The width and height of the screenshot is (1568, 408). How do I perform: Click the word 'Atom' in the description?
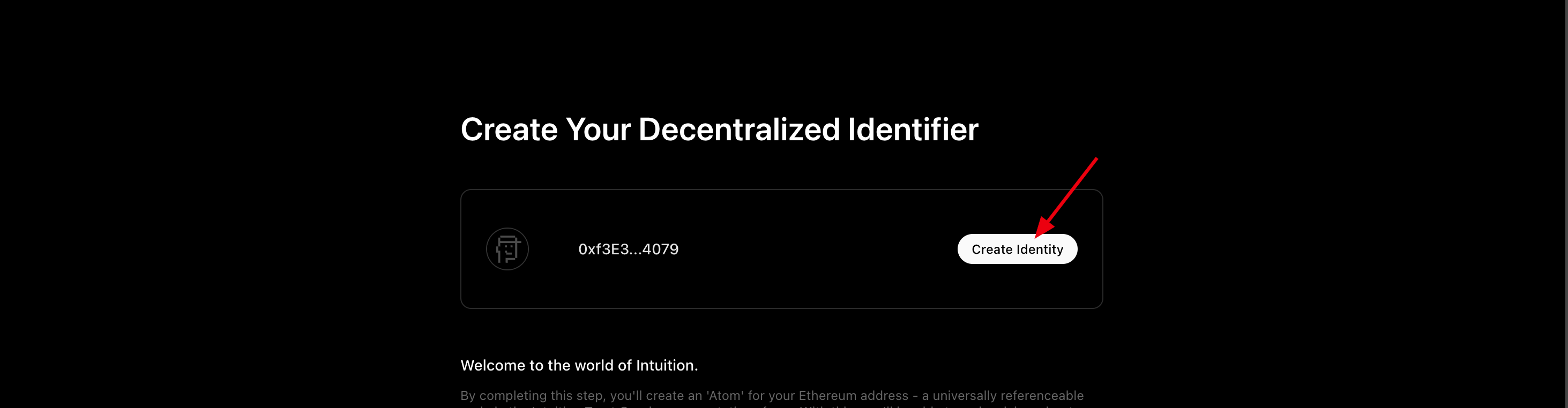725,395
